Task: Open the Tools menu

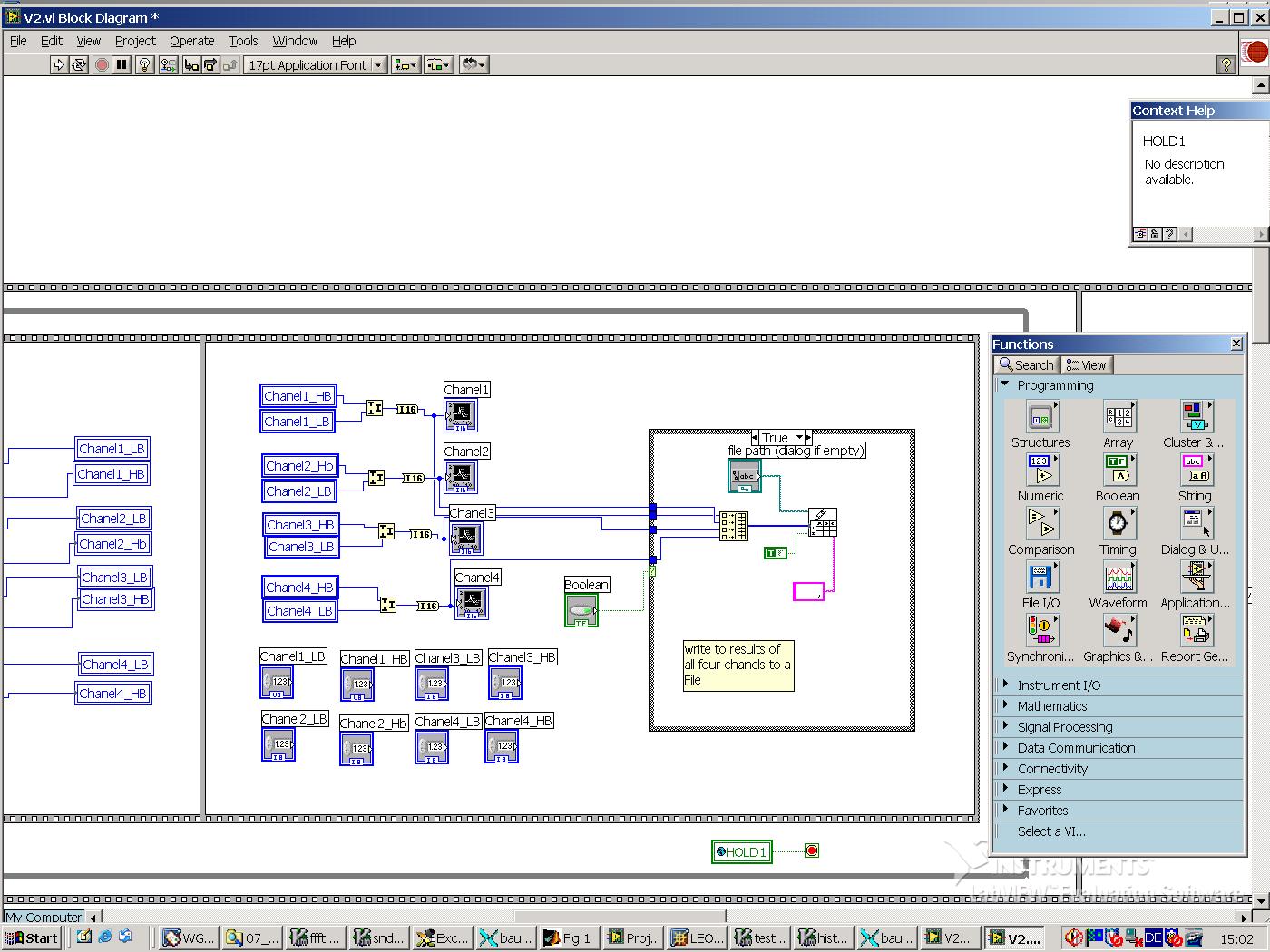Action: [x=242, y=41]
